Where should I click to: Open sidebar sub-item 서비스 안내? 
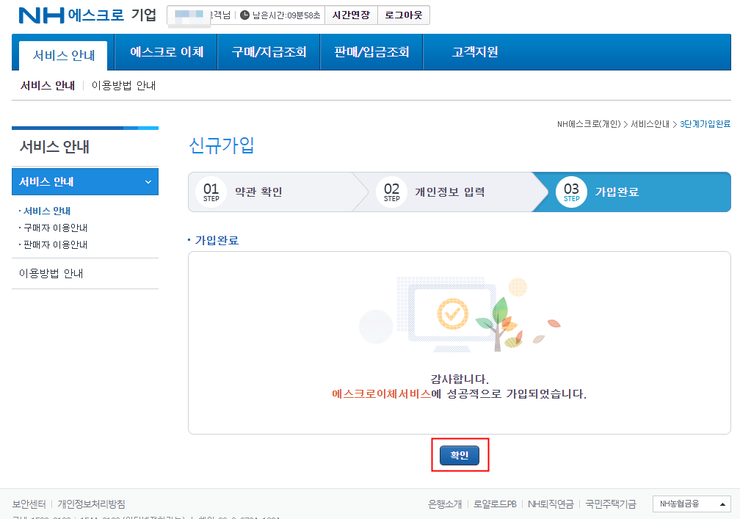[47, 211]
